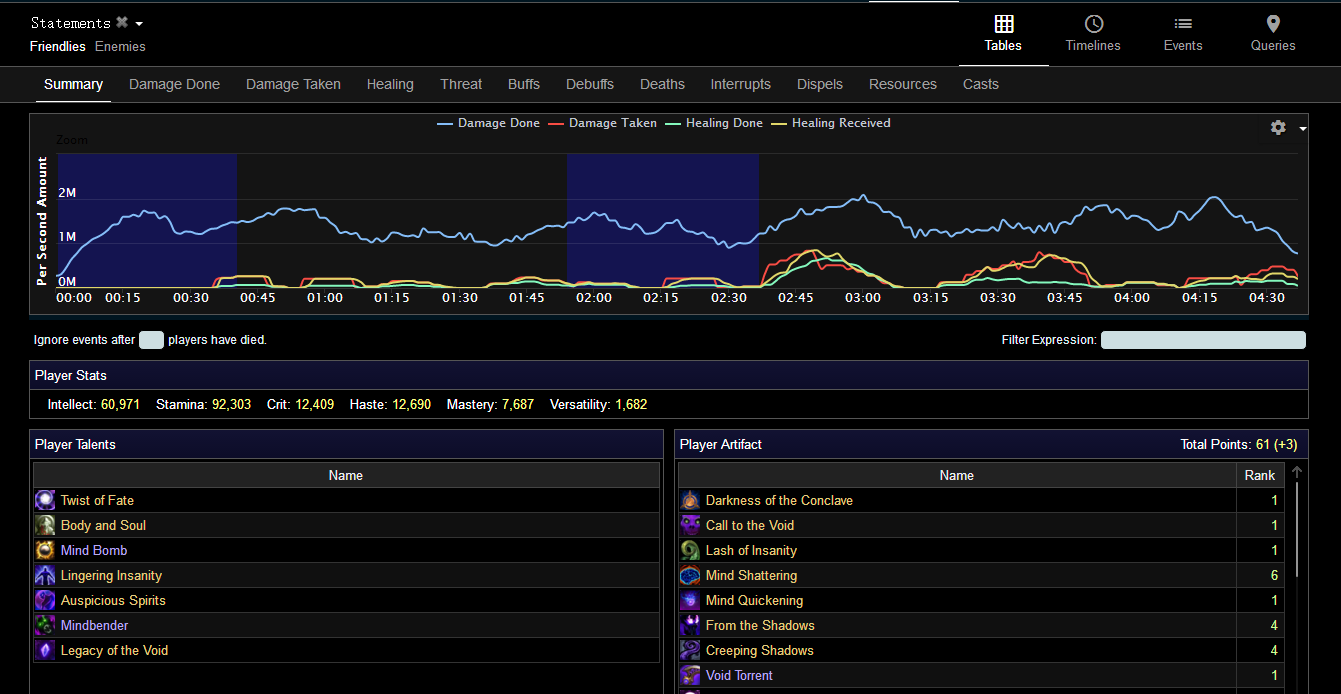Open the Void Torrent artifact link
Image resolution: width=1341 pixels, height=694 pixels.
point(739,675)
